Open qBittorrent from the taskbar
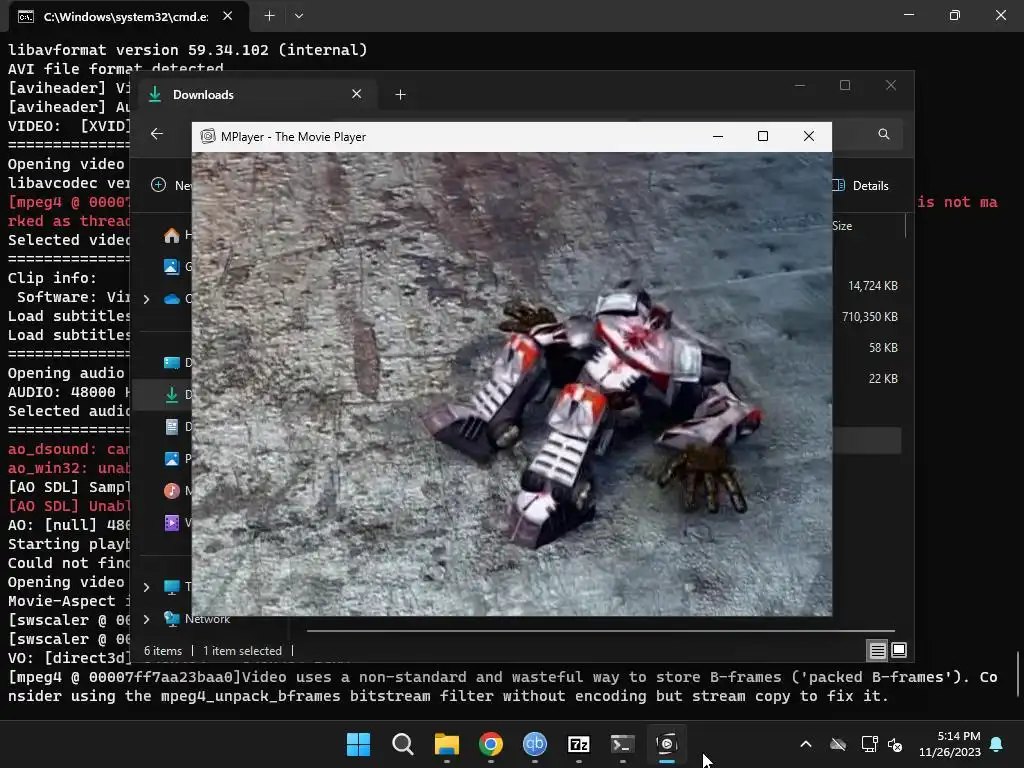This screenshot has width=1024, height=768. (535, 744)
